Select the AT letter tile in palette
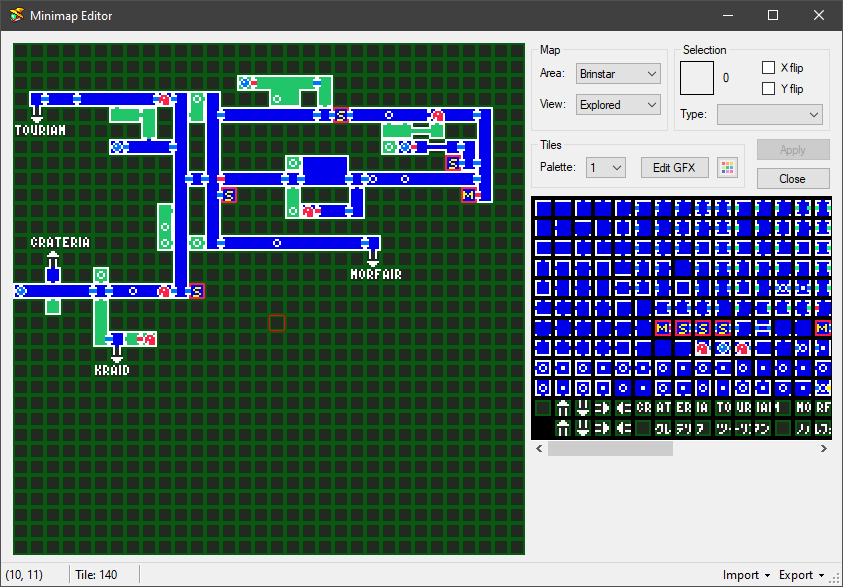The width and height of the screenshot is (843, 587). [663, 408]
